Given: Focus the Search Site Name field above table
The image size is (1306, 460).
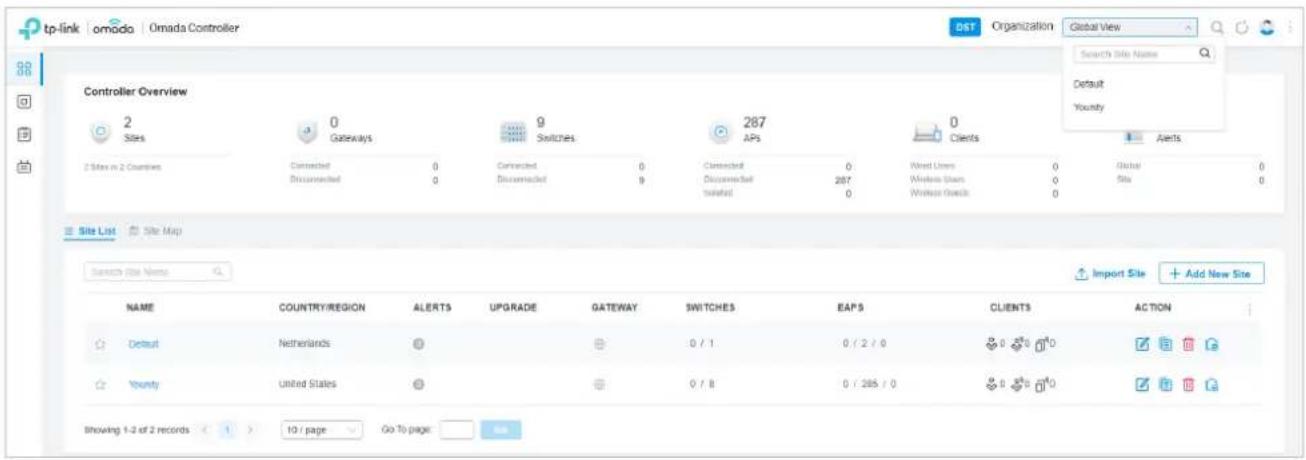Looking at the screenshot, I should pyautogui.click(x=158, y=271).
